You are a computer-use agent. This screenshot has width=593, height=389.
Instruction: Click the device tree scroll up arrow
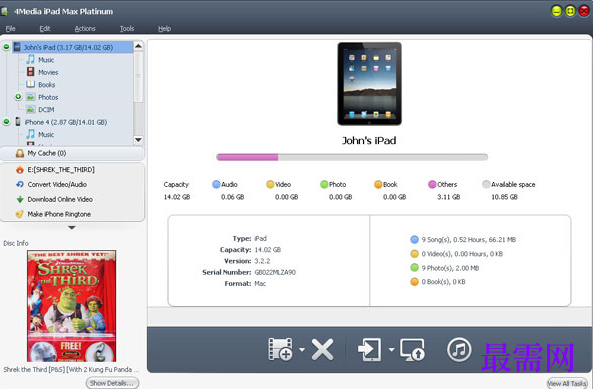pos(138,46)
